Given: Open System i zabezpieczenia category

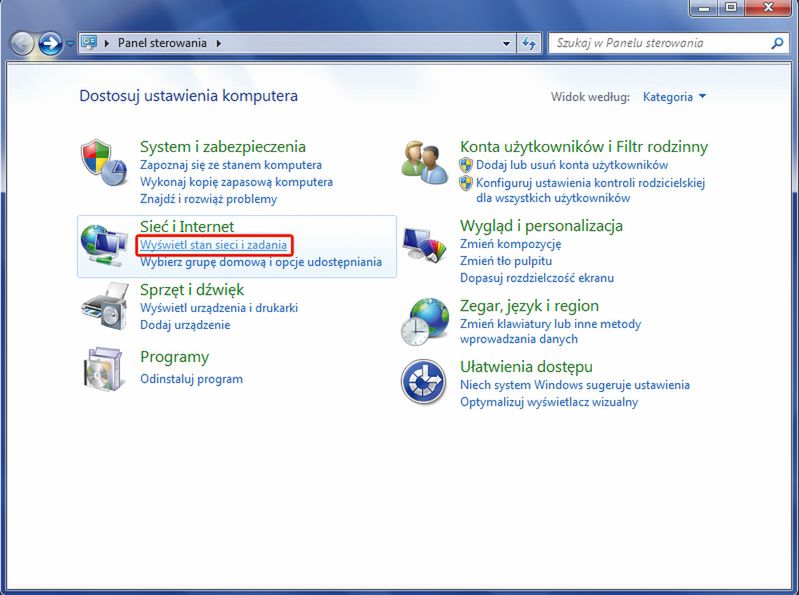Looking at the screenshot, I should coord(223,147).
